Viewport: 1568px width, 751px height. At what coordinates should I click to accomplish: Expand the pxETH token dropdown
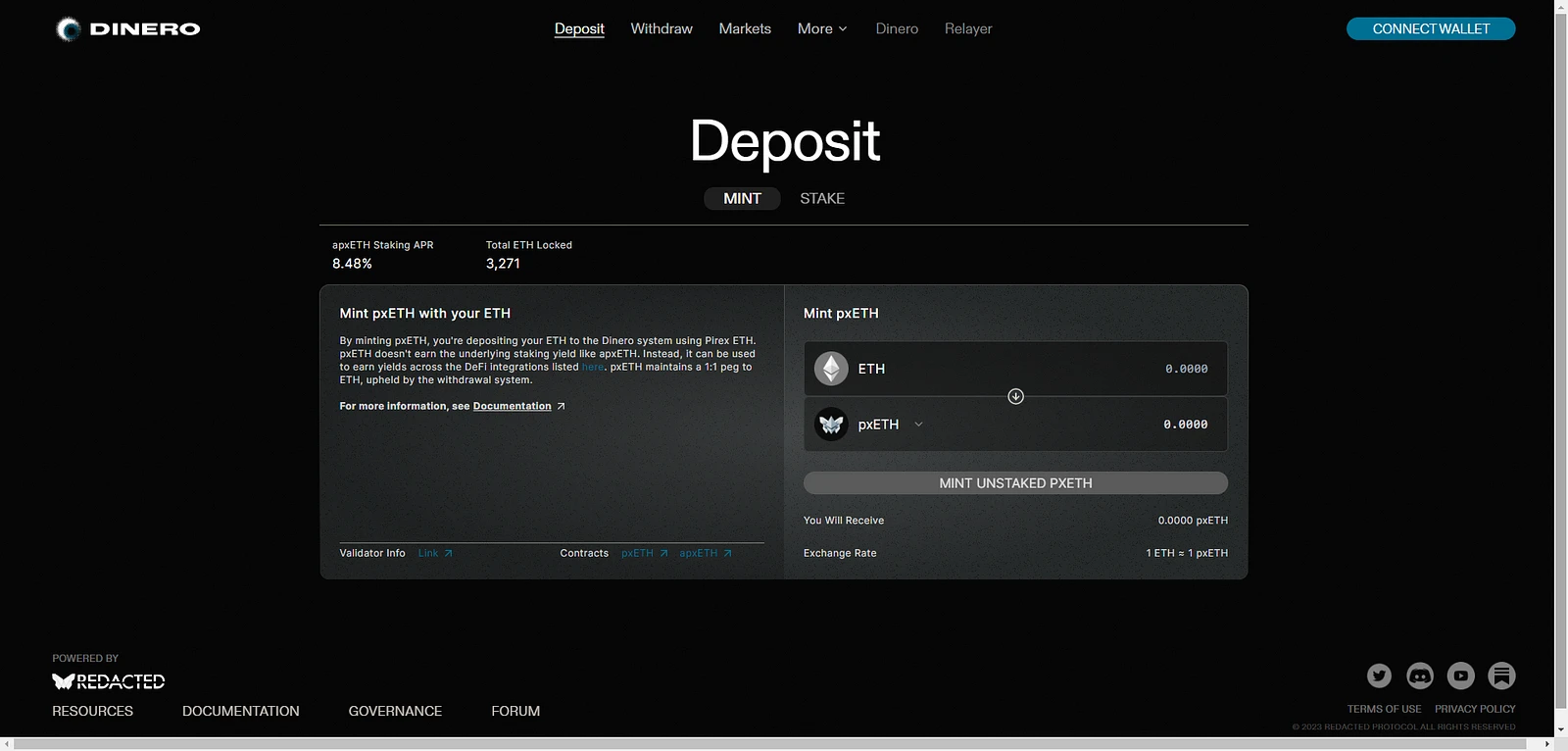(x=918, y=425)
